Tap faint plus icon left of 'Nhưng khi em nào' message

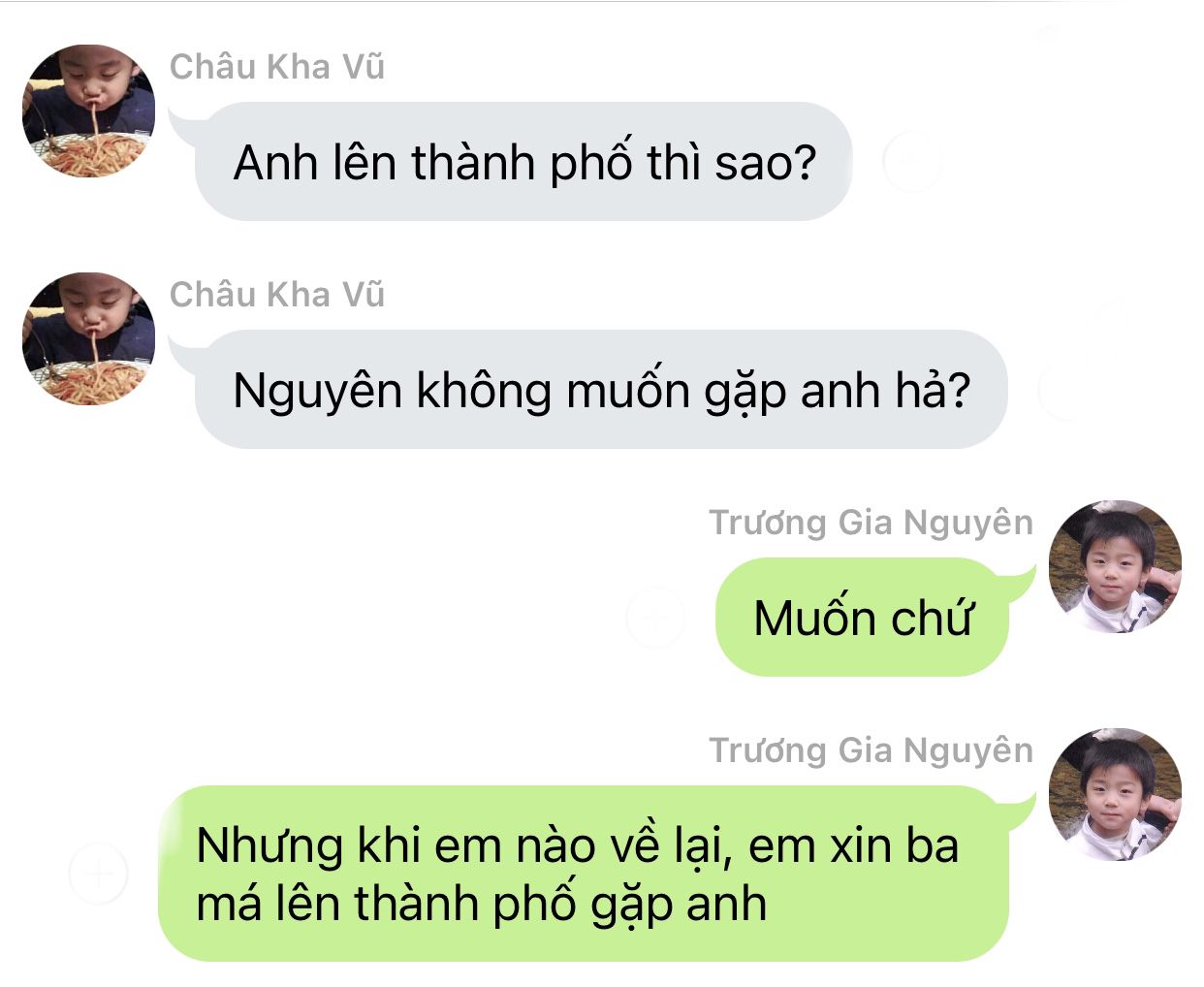click(x=99, y=874)
